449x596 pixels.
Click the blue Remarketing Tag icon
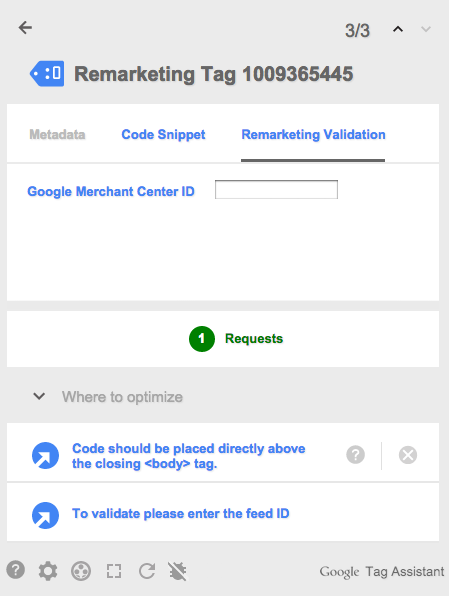point(47,73)
